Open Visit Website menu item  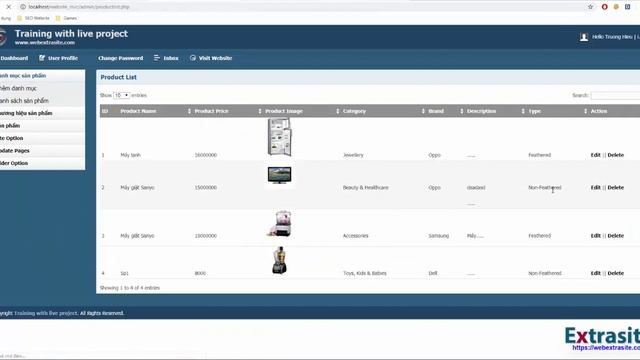click(x=215, y=58)
